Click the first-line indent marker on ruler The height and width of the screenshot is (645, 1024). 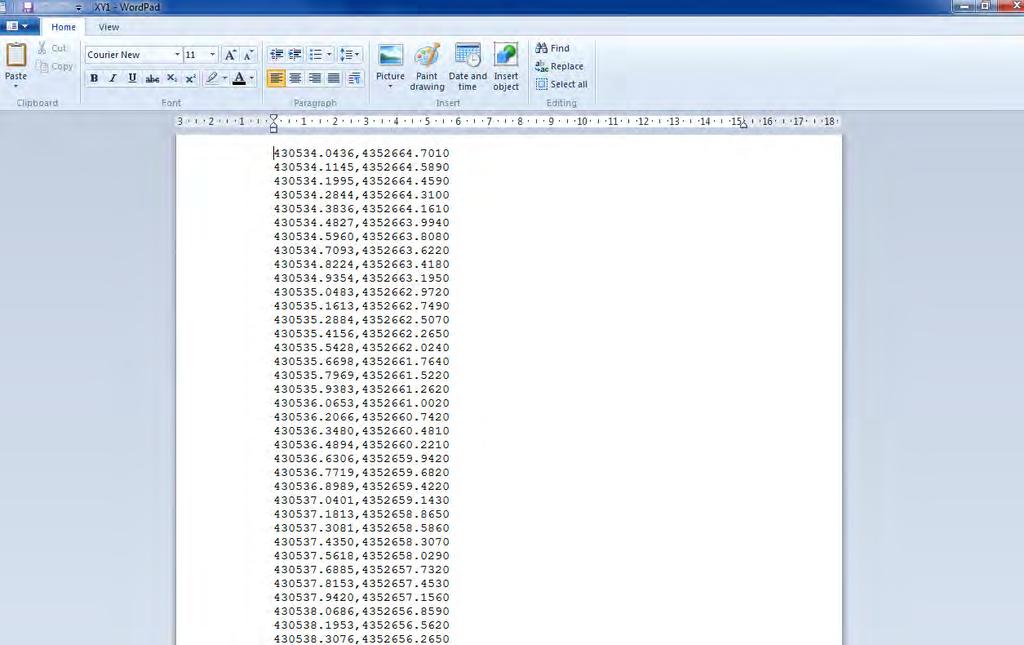click(274, 118)
